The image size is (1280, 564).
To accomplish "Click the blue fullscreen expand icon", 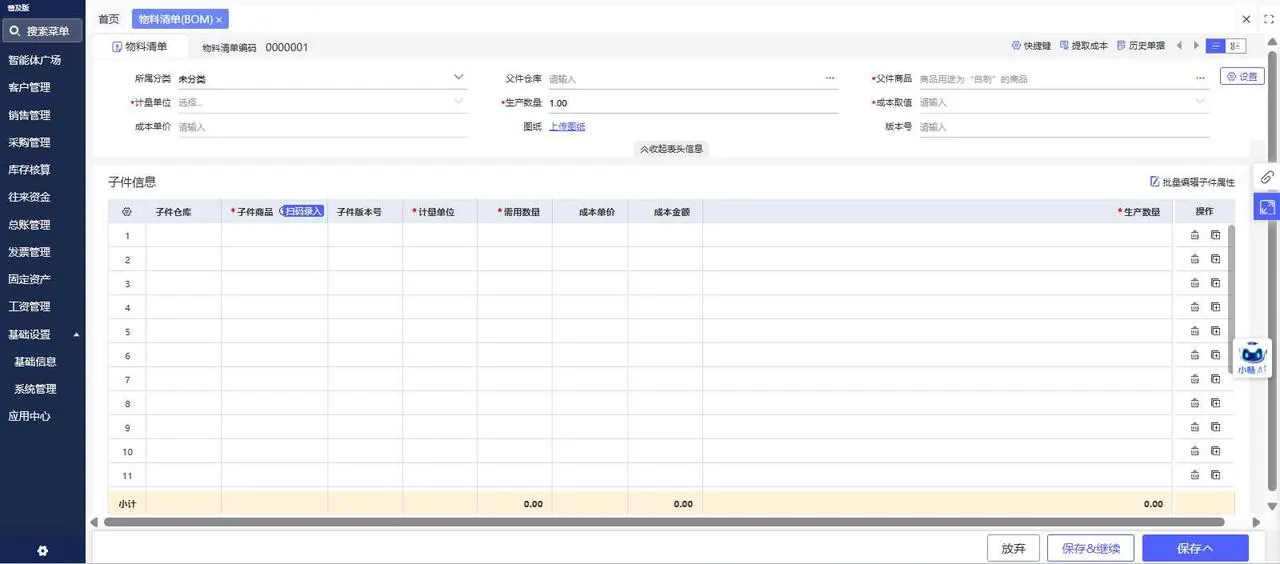I will point(1267,207).
